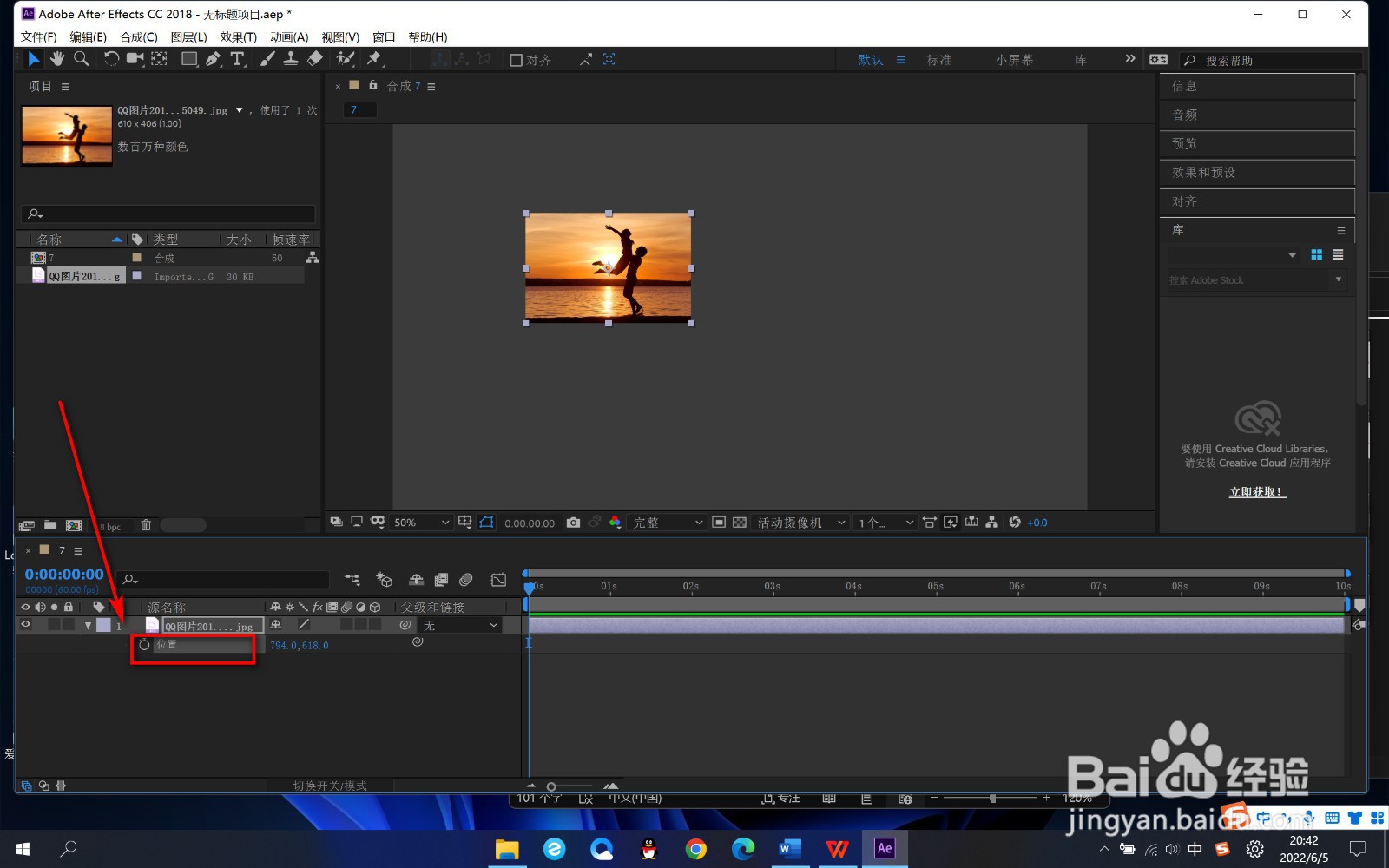The image size is (1389, 868).
Task: Collapse layer 1 properties triangle
Action: [88, 625]
